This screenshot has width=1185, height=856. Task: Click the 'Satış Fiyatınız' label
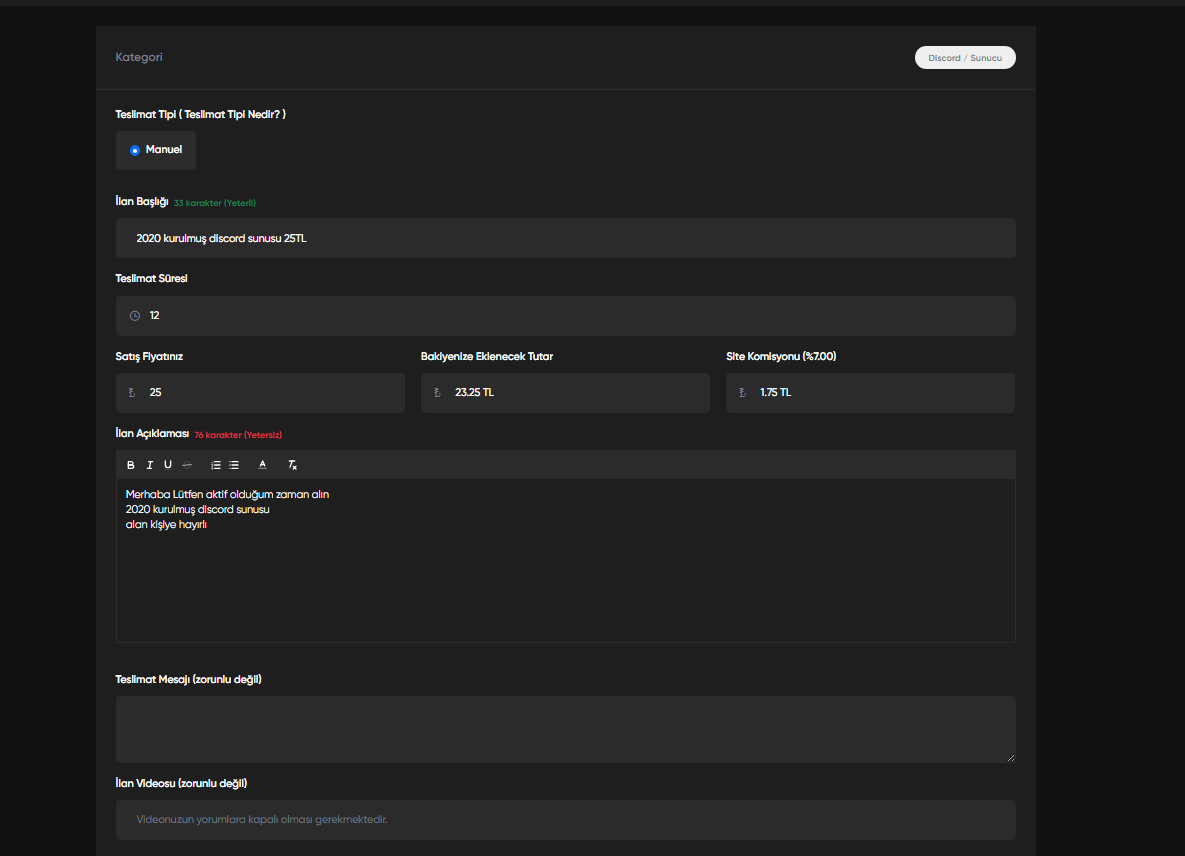click(x=149, y=357)
